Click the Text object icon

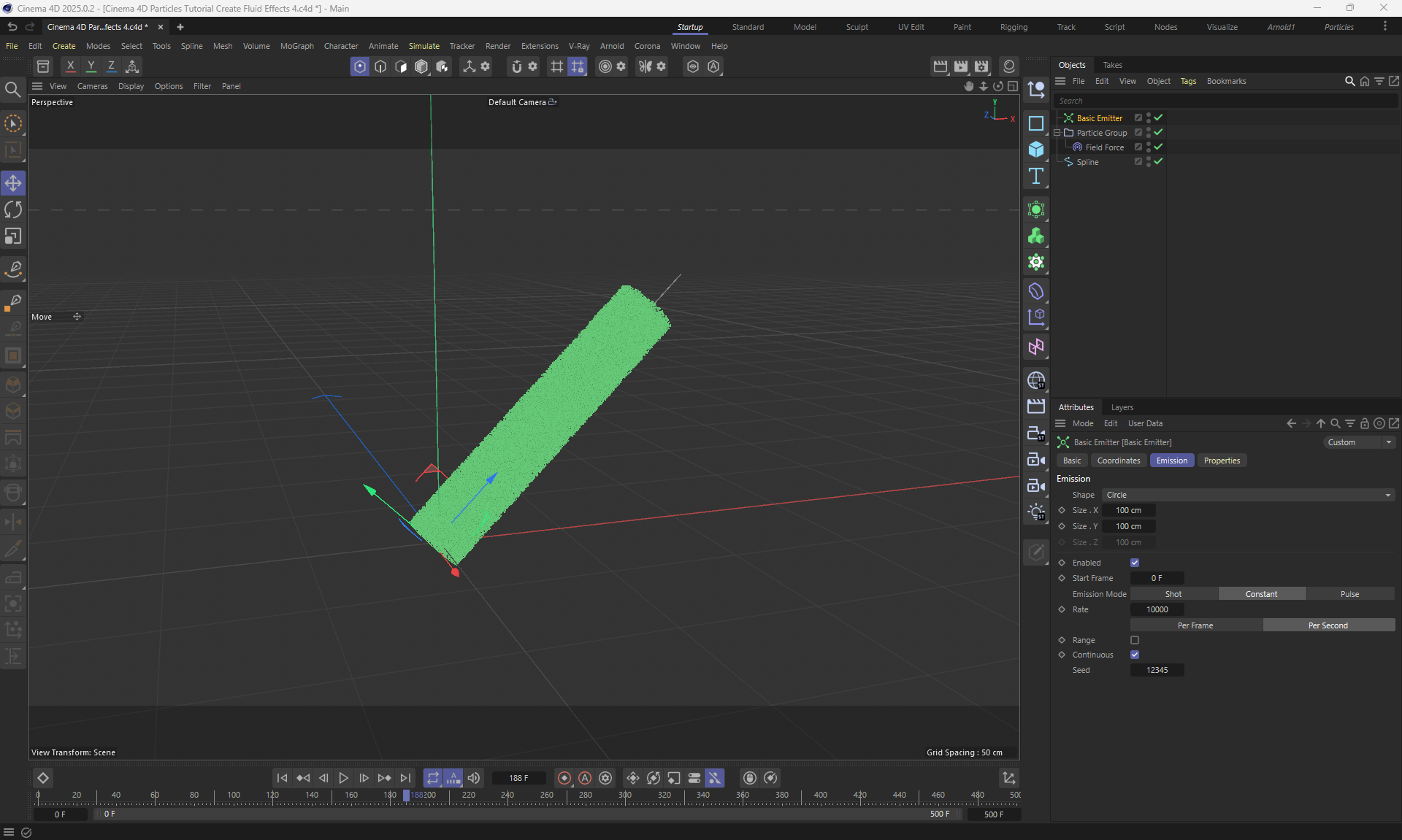[1035, 176]
